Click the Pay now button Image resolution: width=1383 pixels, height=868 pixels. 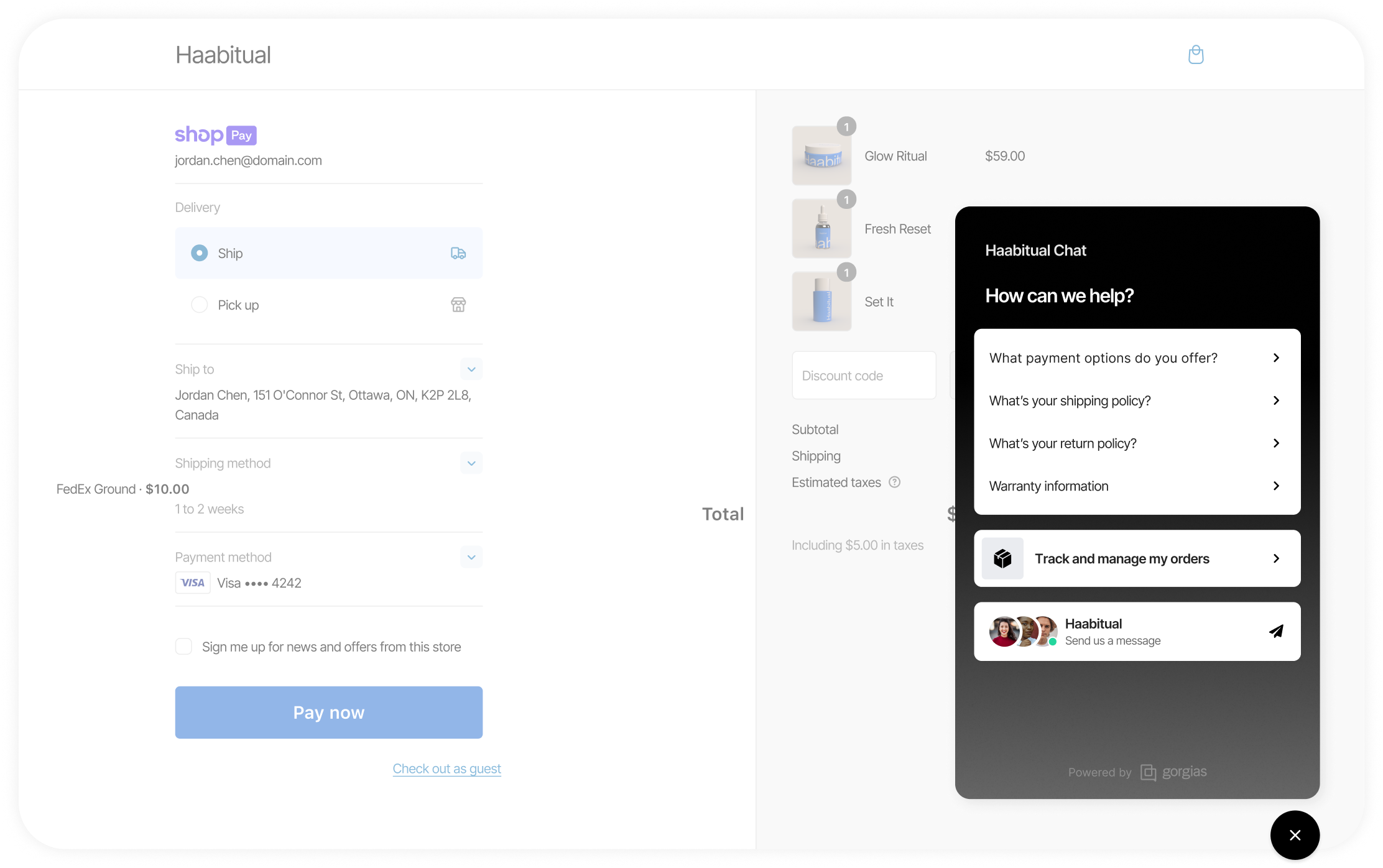click(x=328, y=712)
